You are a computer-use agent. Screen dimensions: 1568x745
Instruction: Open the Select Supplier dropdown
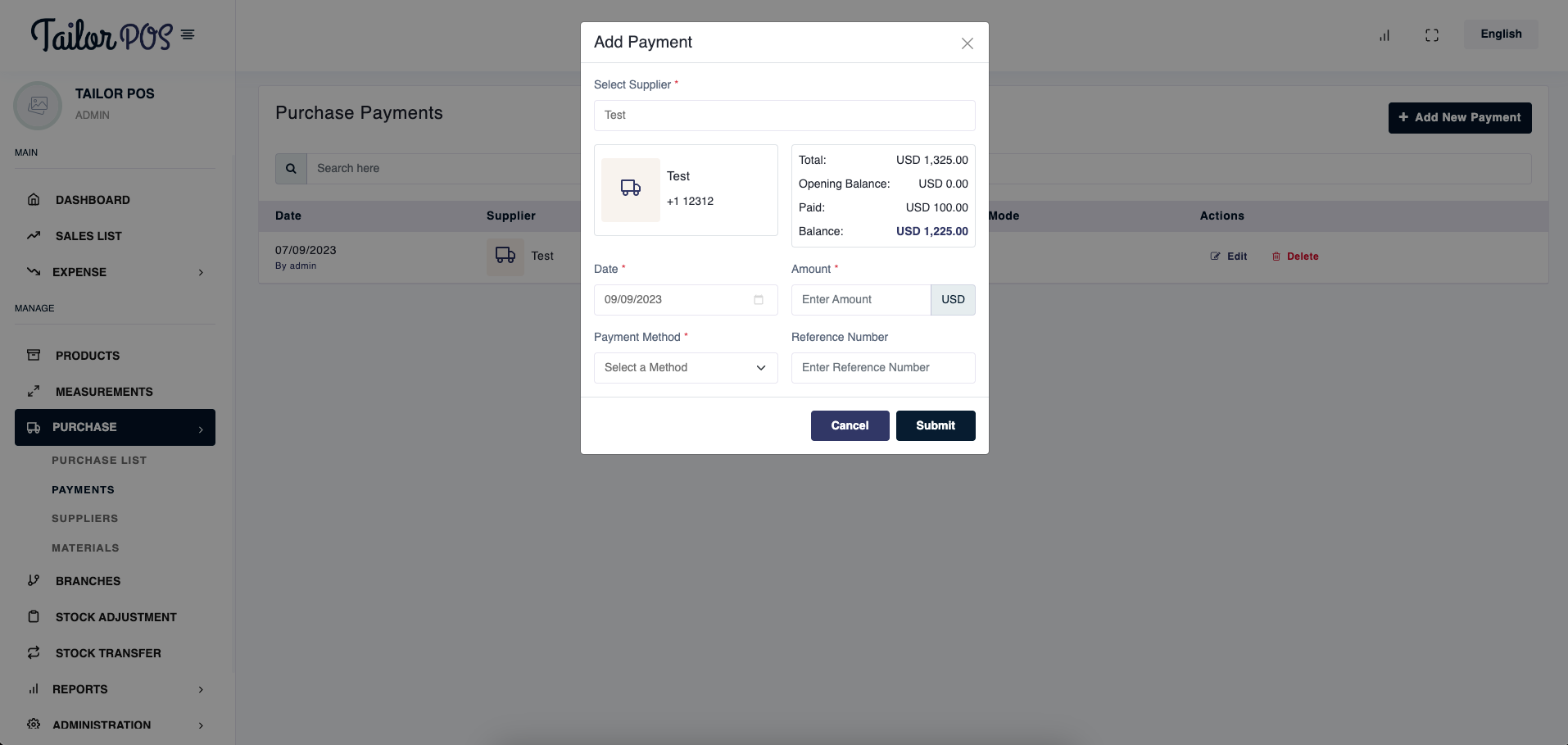pyautogui.click(x=784, y=116)
